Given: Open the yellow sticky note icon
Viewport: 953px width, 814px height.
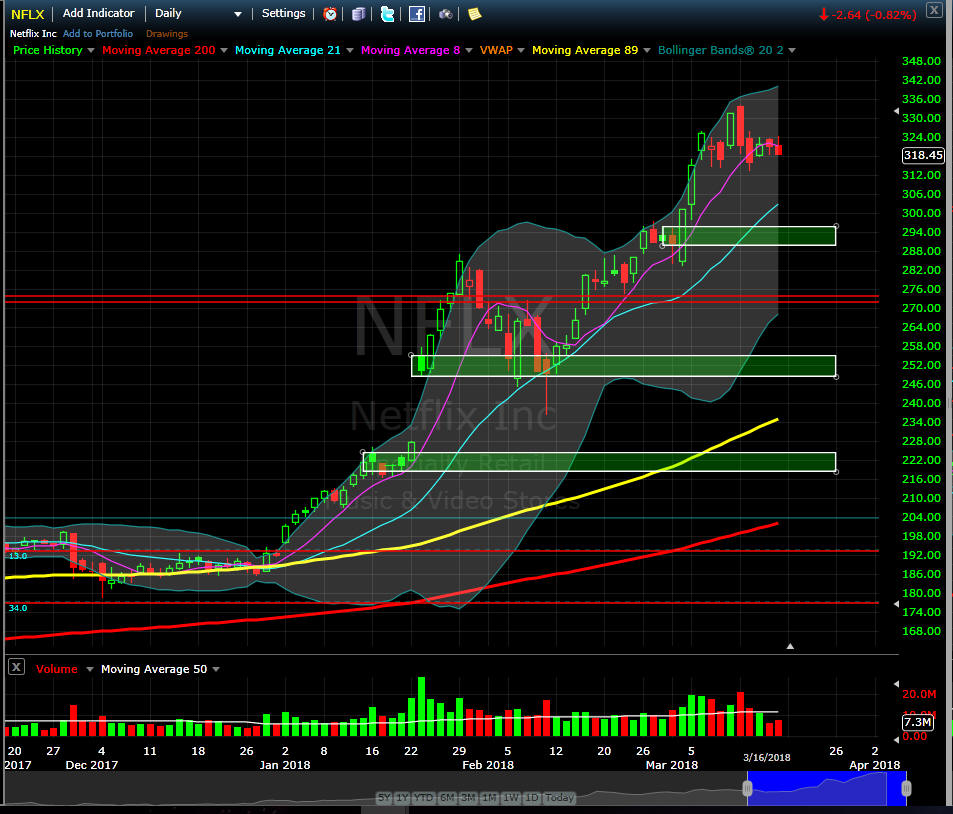Looking at the screenshot, I should 475,14.
